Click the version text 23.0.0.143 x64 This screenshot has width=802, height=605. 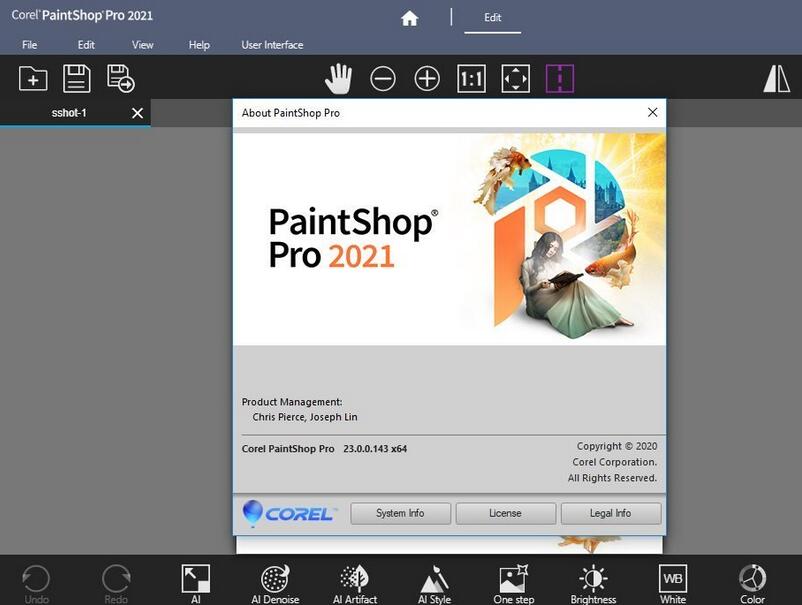pyautogui.click(x=375, y=449)
